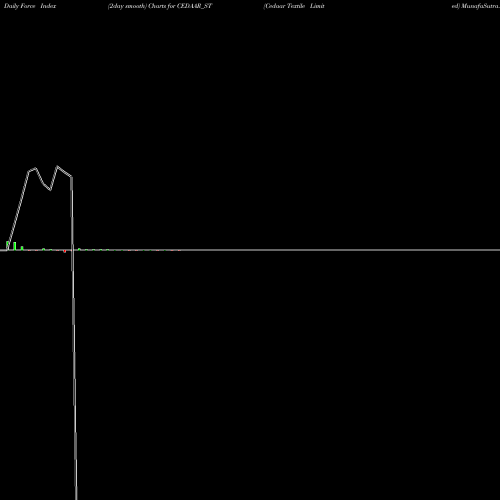Screen dimensions: 500x500
Task: Click the '(2day smooth) Charts for CEDAAR_ST' label
Action: click(160, 6)
